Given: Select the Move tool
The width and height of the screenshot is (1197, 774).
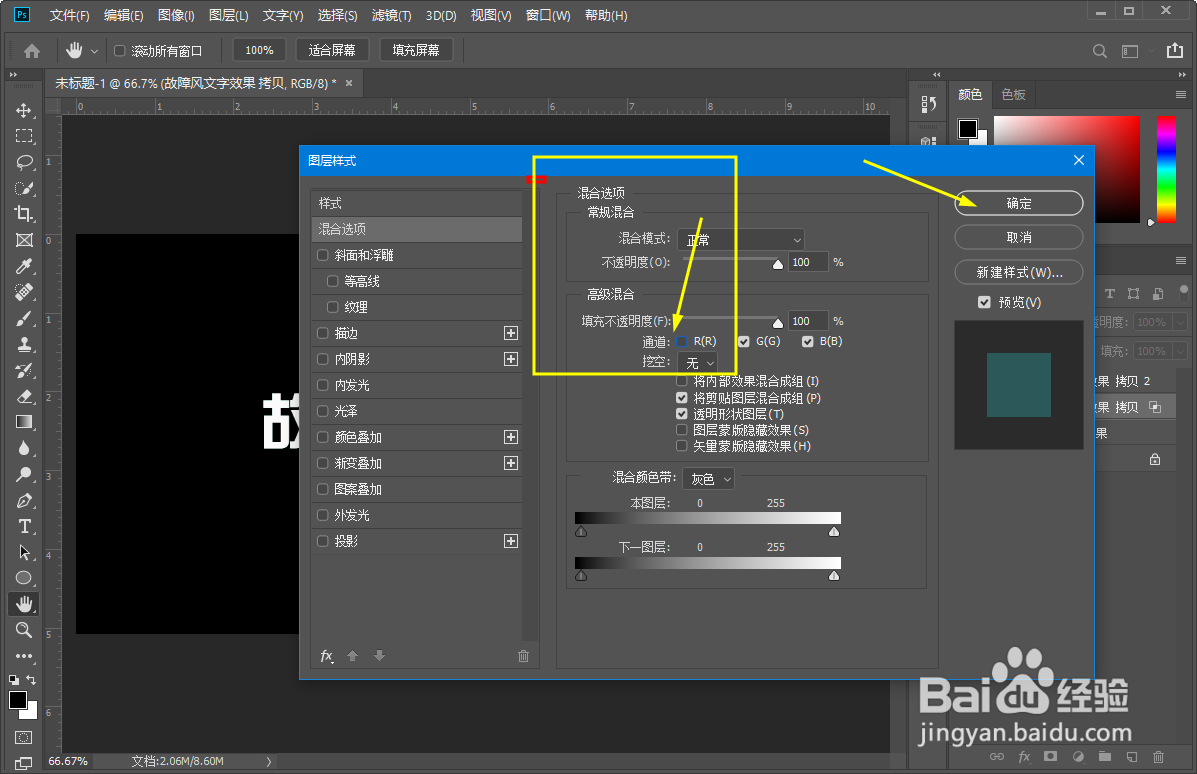Looking at the screenshot, I should click(24, 110).
